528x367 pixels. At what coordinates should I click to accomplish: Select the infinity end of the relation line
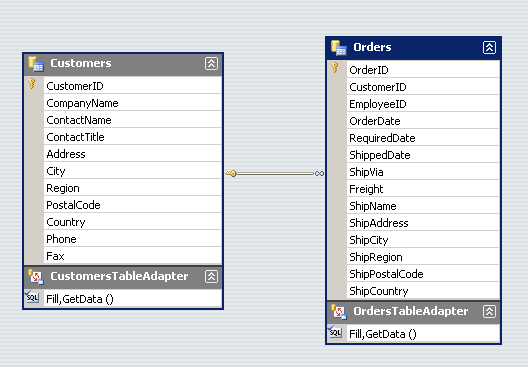tap(319, 173)
